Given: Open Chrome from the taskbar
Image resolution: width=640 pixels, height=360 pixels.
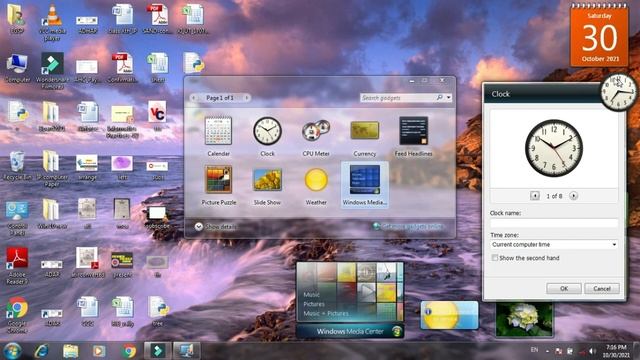Looking at the screenshot, I should pyautogui.click(x=129, y=351).
